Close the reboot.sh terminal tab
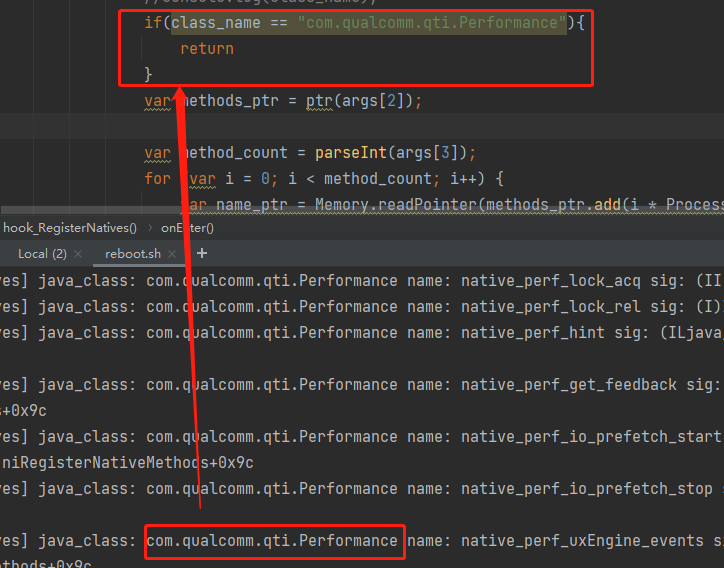Image resolution: width=724 pixels, height=568 pixels. 172,254
